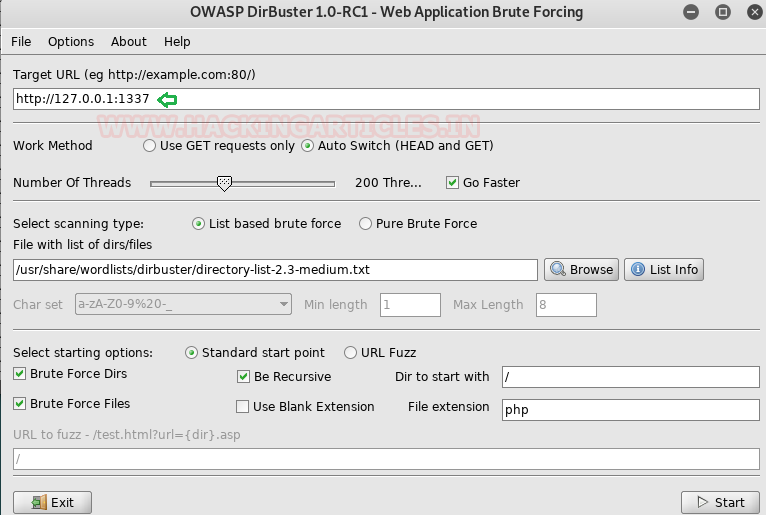The height and width of the screenshot is (515, 766).
Task: Enable Use Blank Extension checkbox
Action: 242,407
